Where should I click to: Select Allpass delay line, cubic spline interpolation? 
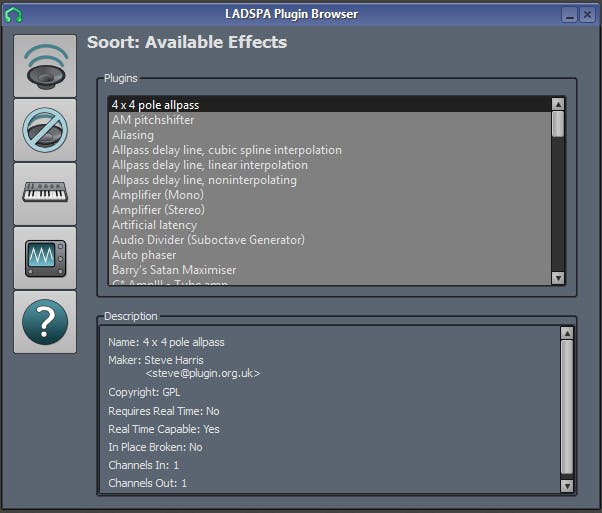(x=330, y=150)
